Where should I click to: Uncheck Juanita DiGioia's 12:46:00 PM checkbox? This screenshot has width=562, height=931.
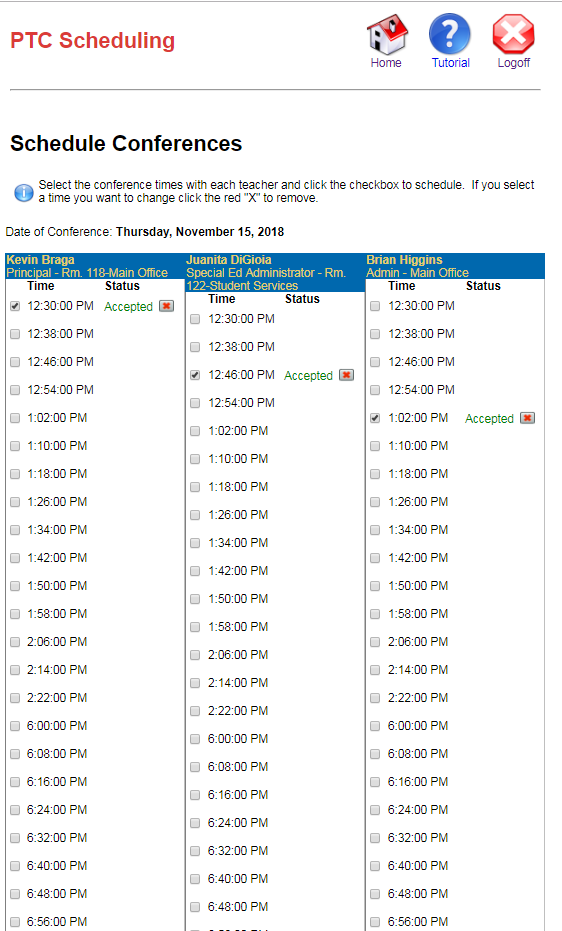195,375
